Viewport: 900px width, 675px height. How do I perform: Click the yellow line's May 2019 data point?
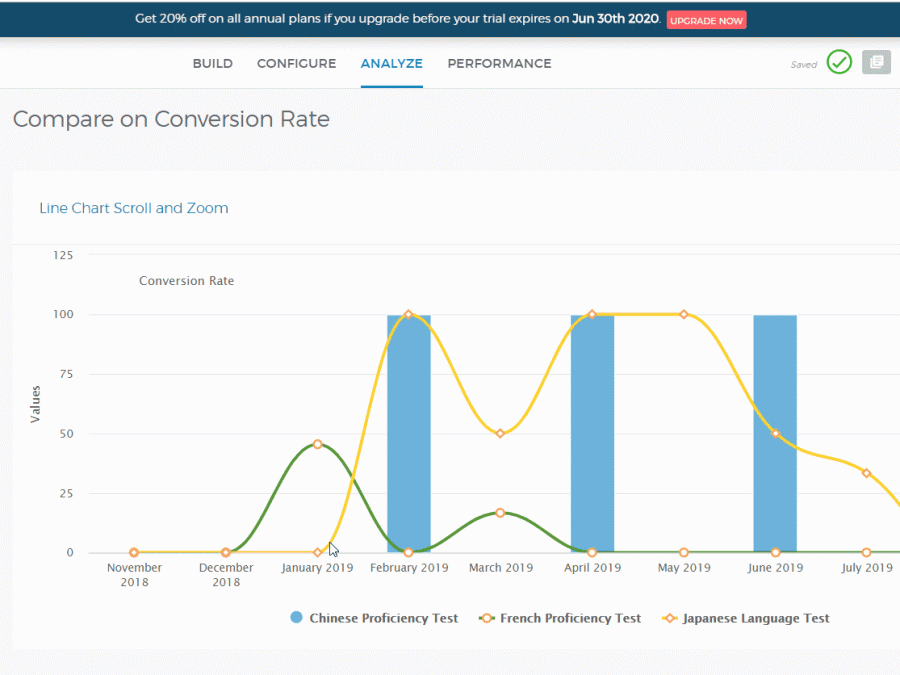684,314
